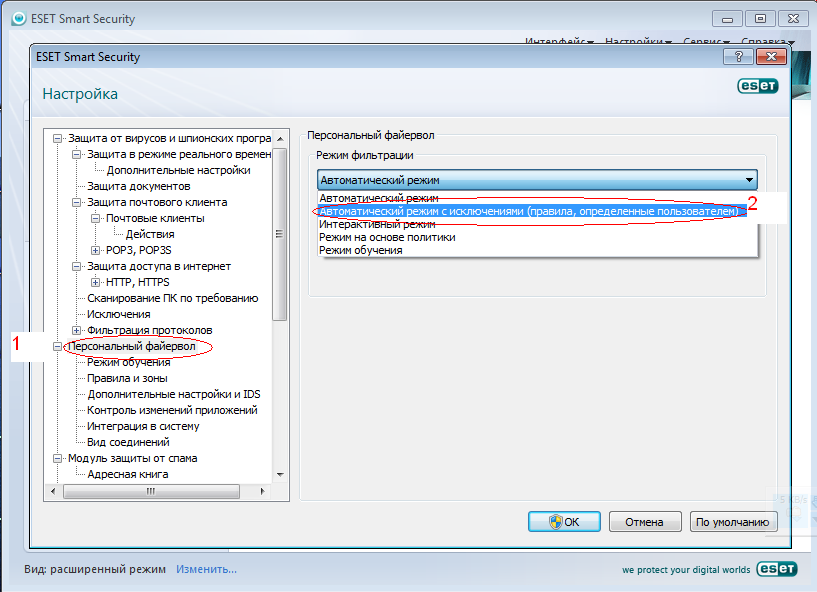Confirm settings with the OK button
Image resolution: width=817 pixels, height=592 pixels.
coord(564,522)
